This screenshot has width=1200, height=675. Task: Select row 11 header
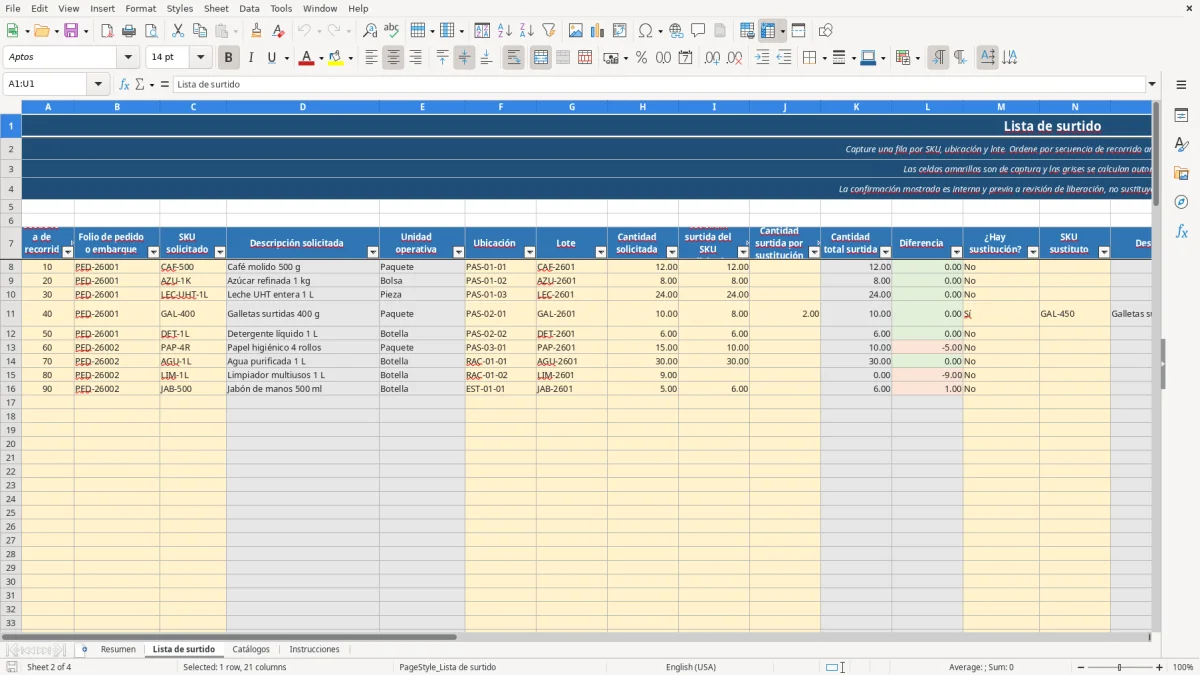10,314
